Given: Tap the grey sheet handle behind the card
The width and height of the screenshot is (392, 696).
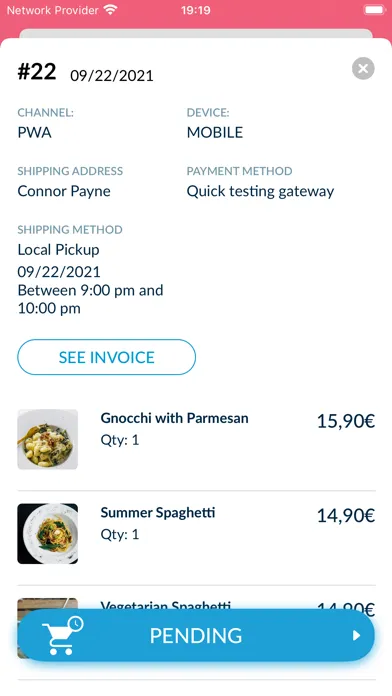Looking at the screenshot, I should (196, 34).
